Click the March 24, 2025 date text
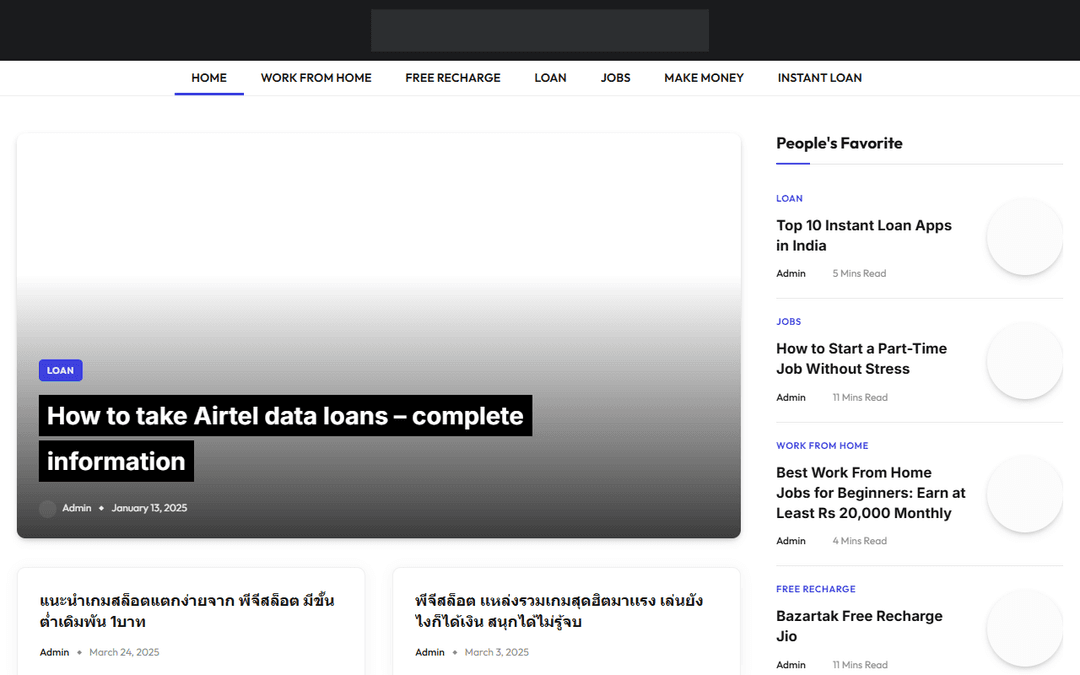 [x=124, y=652]
